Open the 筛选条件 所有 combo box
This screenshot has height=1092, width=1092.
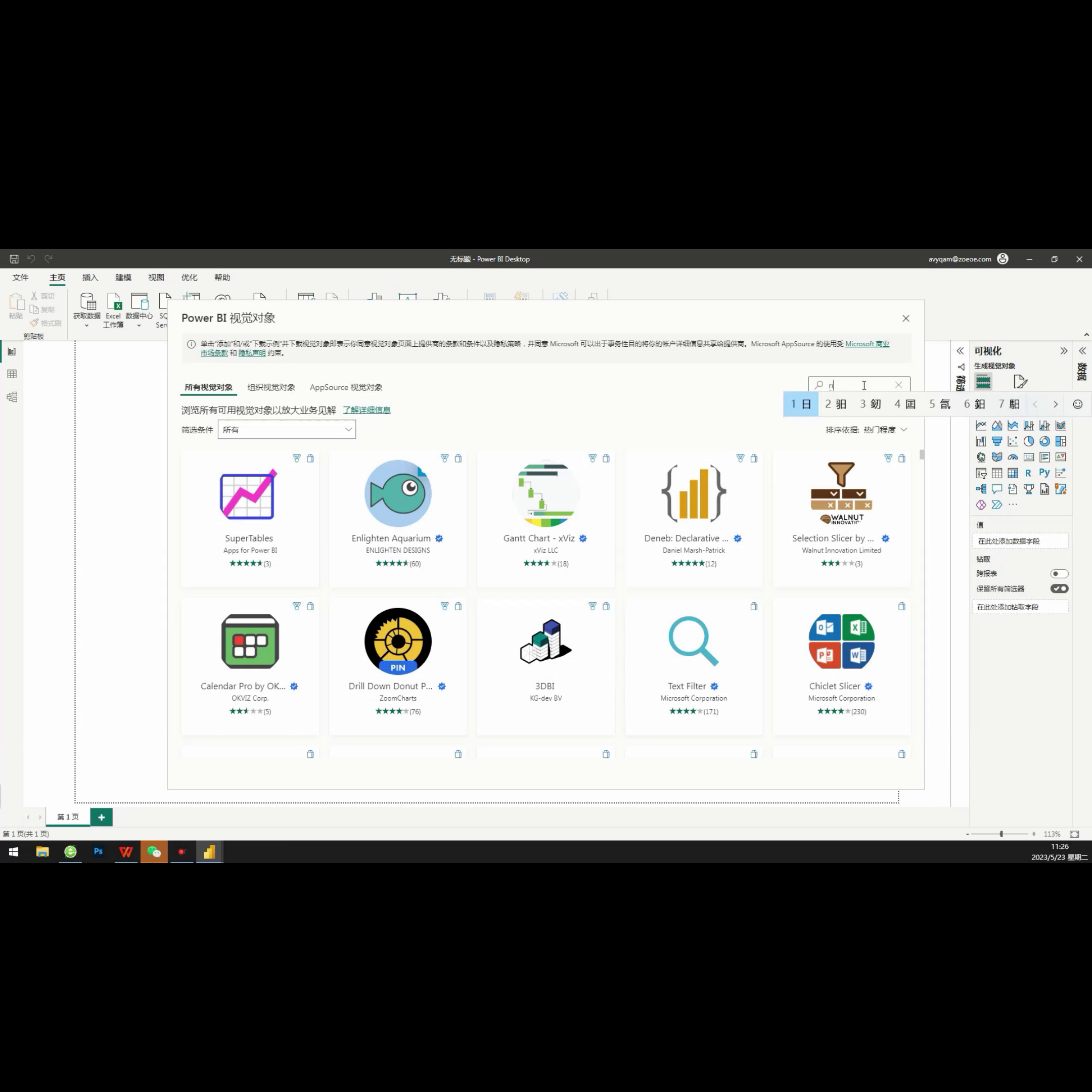point(287,430)
